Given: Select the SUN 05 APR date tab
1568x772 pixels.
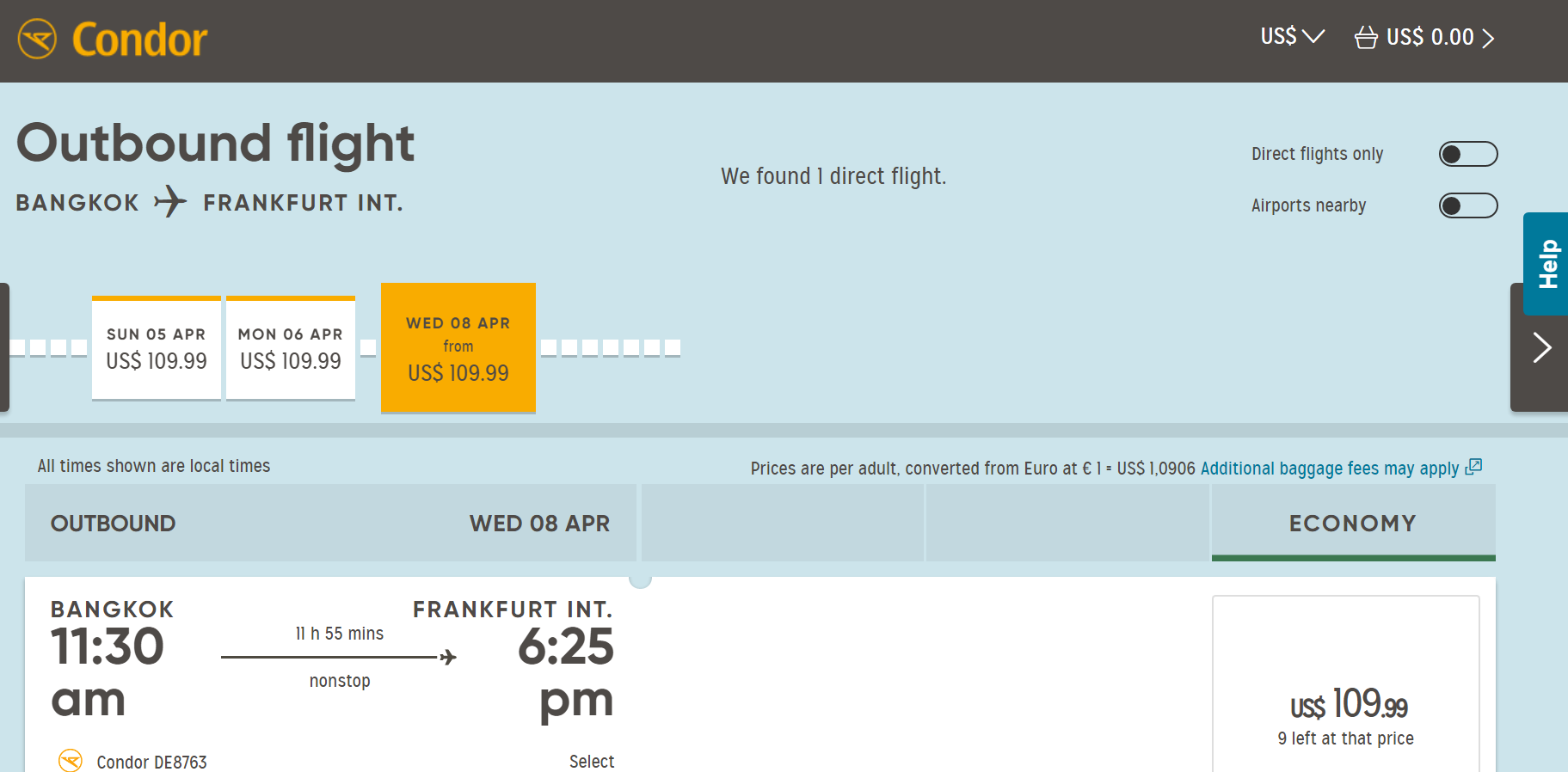Looking at the screenshot, I should [x=157, y=348].
